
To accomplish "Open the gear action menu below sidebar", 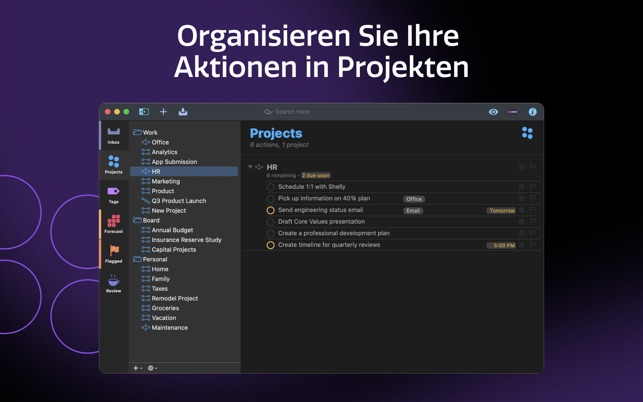I will click(152, 368).
